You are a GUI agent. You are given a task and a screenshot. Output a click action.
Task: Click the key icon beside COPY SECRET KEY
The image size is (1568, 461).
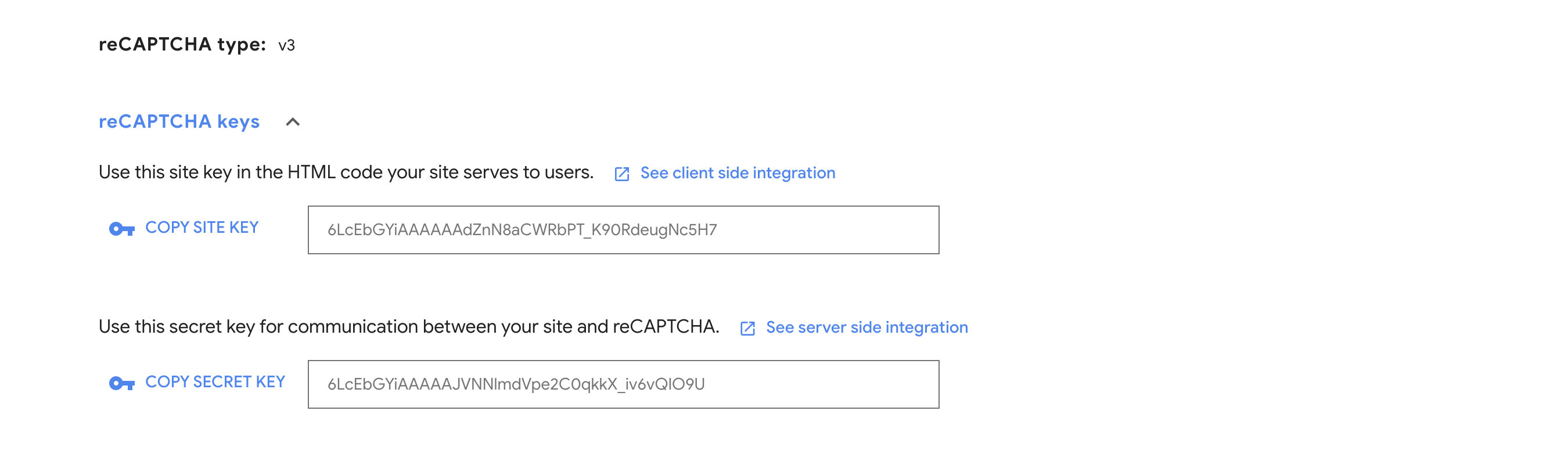click(x=122, y=383)
